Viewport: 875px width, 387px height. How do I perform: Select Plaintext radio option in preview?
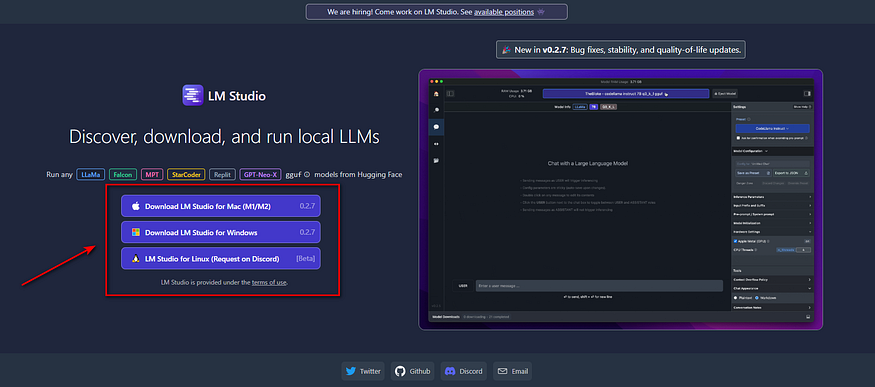coord(735,297)
